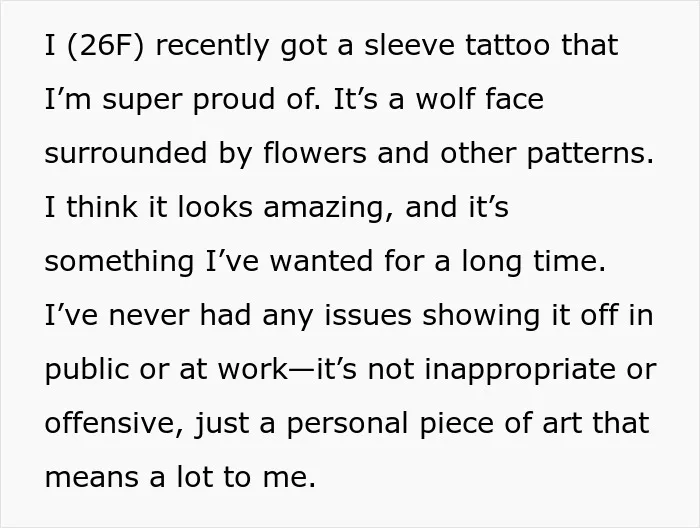The height and width of the screenshot is (528, 700).
Task: Click the word "issues" in the sixth line
Action: pyautogui.click(x=368, y=314)
